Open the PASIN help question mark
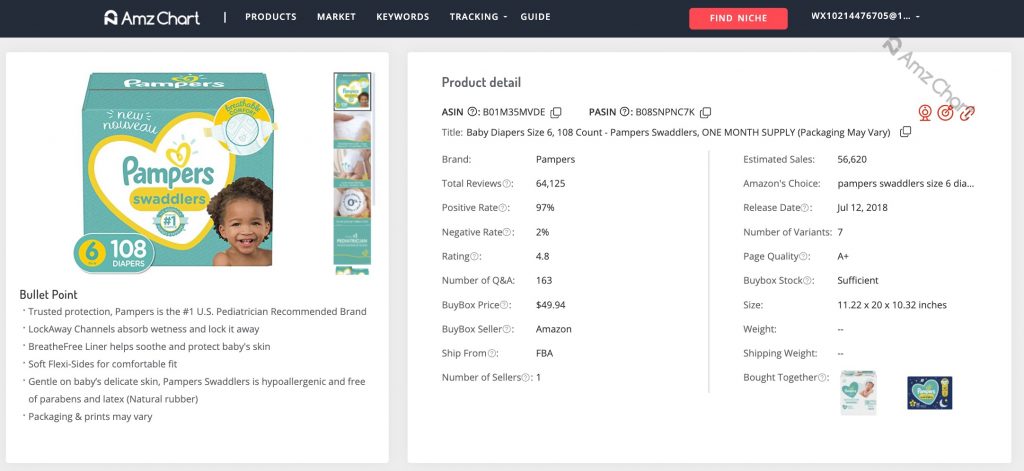Screen dimensions: 1024x471 (624, 112)
